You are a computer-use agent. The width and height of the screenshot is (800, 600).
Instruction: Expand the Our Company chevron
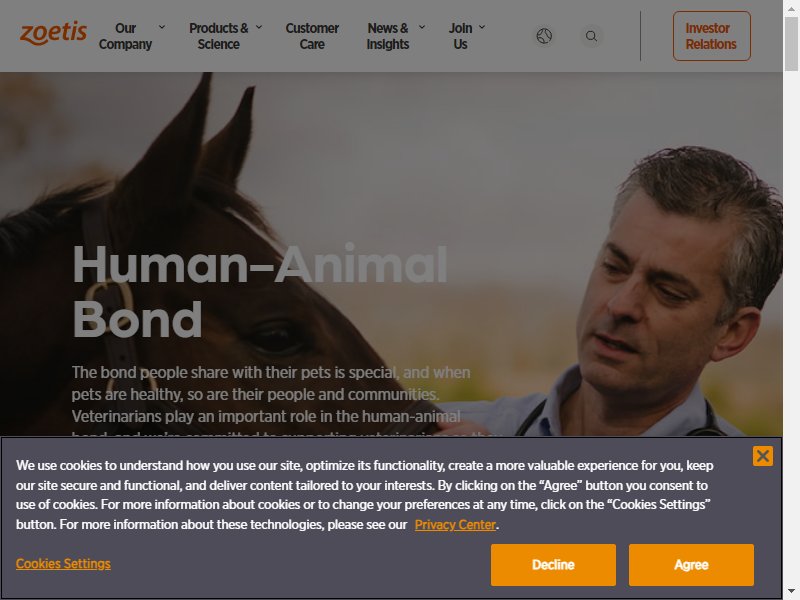(162, 27)
